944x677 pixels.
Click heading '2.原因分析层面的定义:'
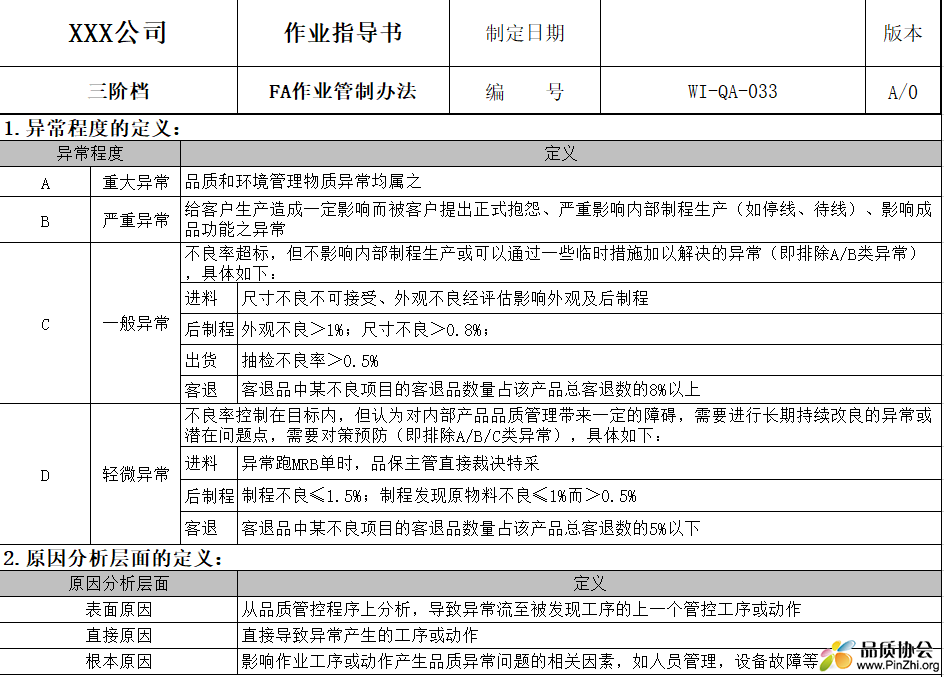113,558
